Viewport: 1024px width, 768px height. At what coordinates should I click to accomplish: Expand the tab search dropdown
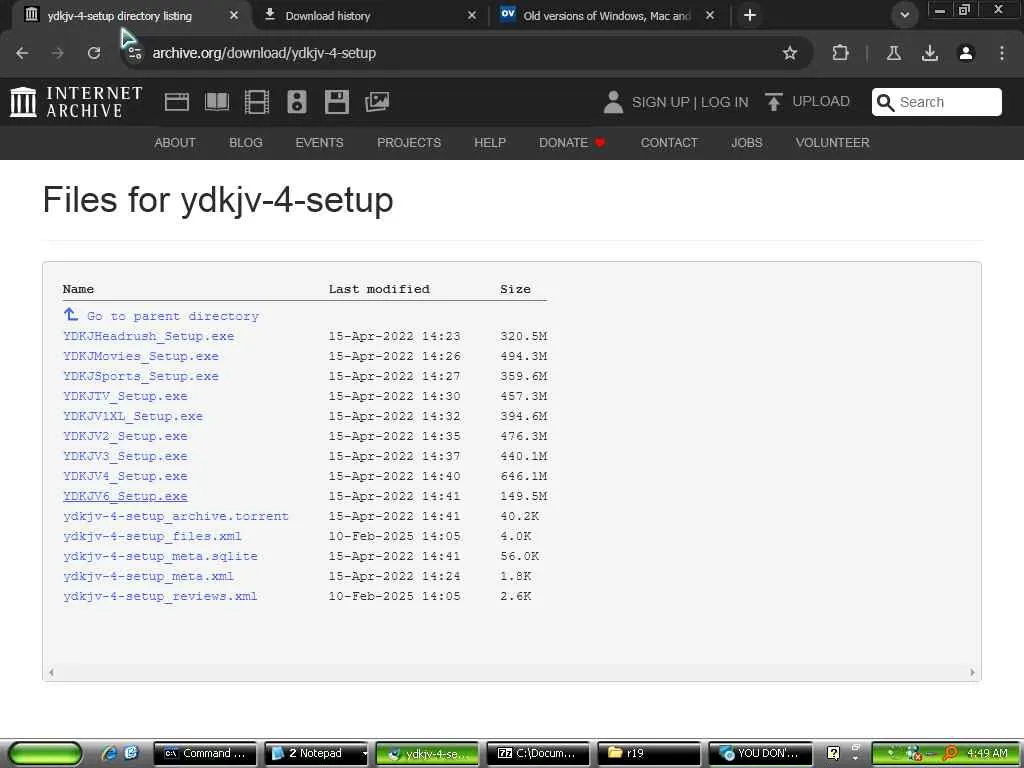tap(904, 15)
